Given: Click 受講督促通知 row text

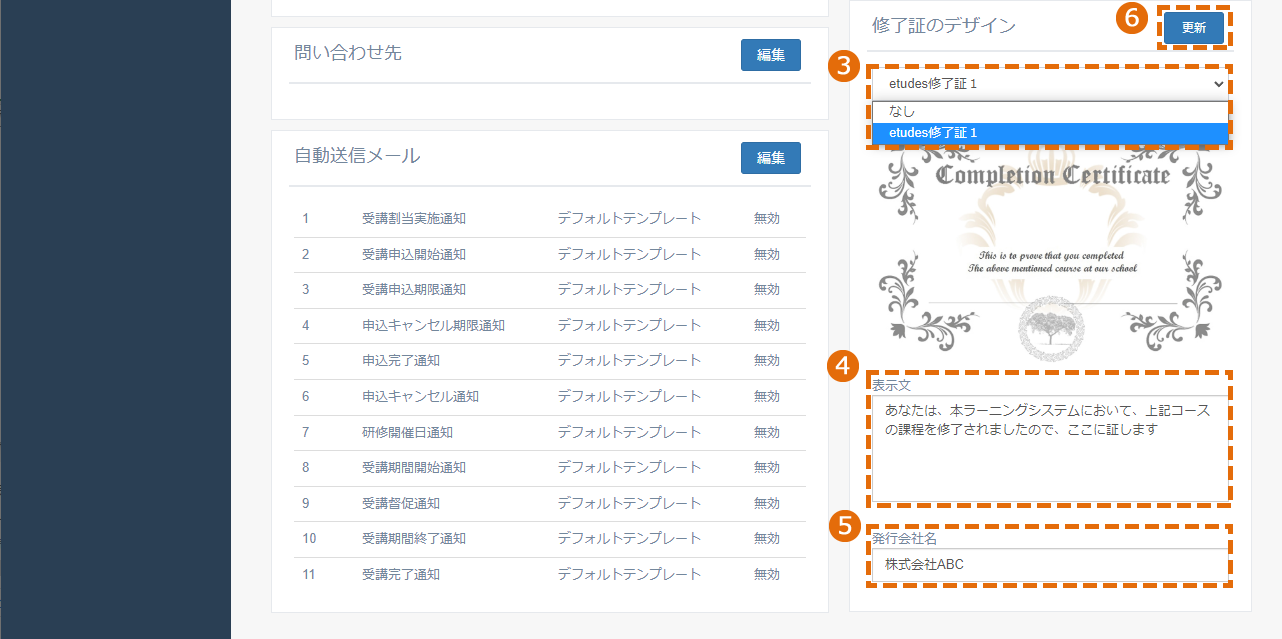Looking at the screenshot, I should coord(401,504).
